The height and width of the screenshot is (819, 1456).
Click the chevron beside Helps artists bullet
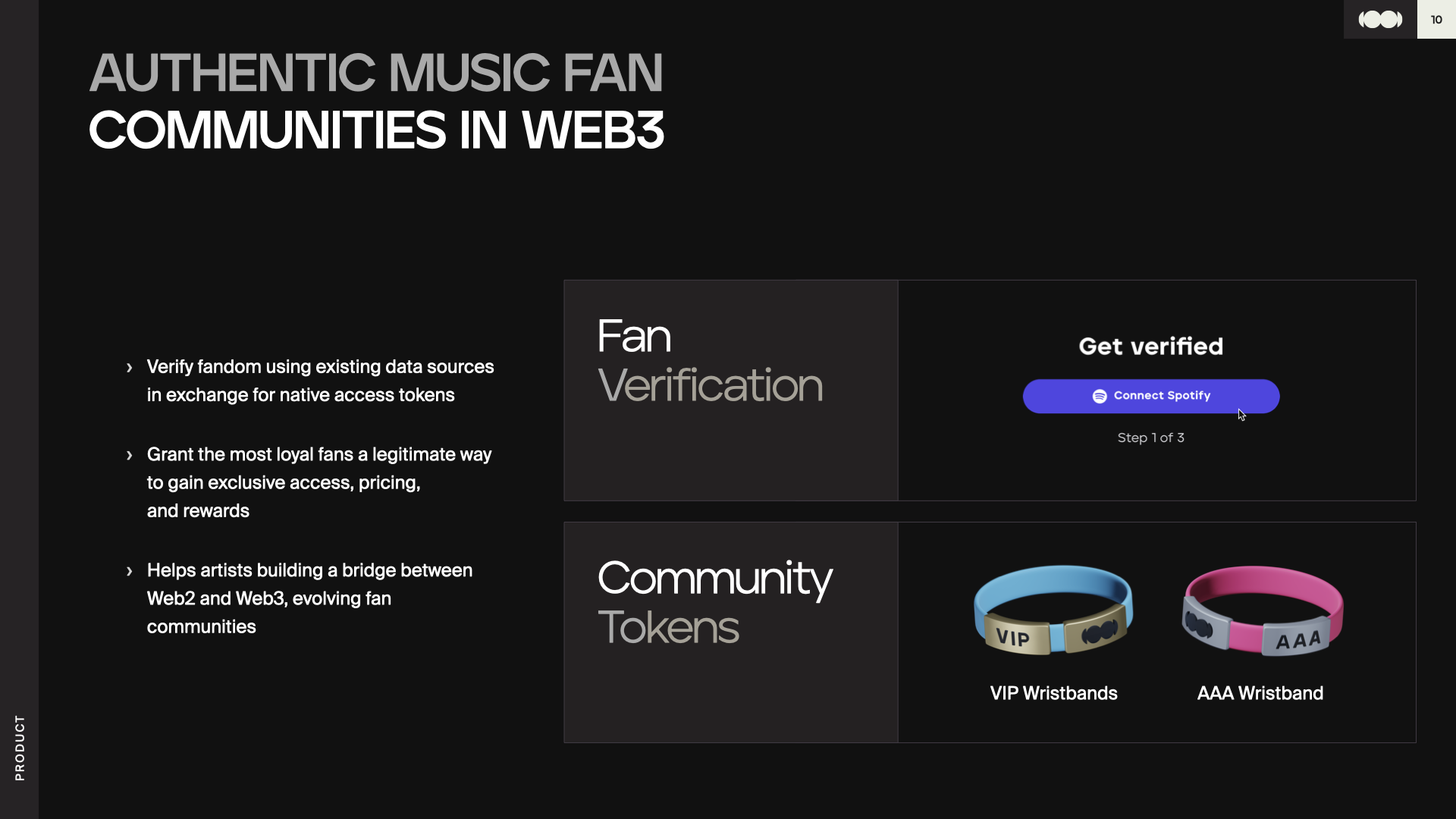130,571
